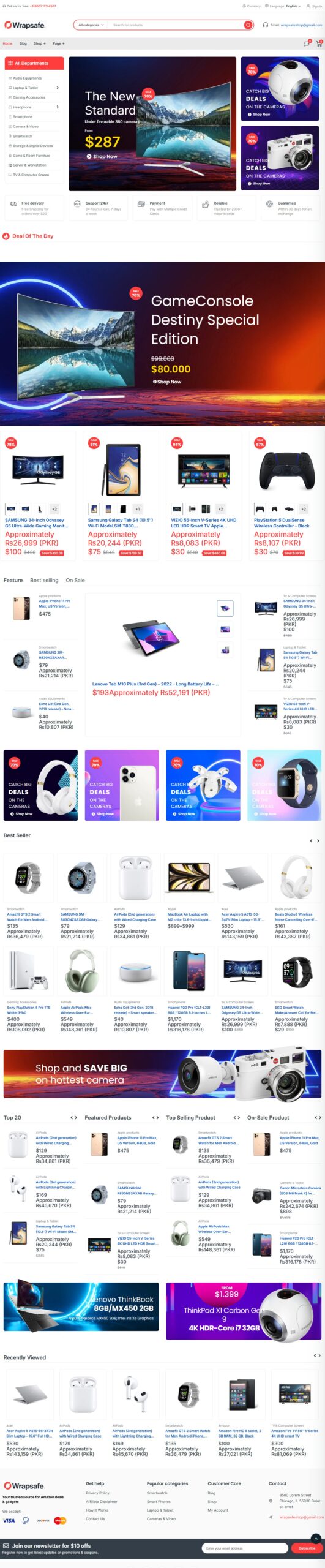Switch to the Best selling tab
The image size is (325, 1568).
click(x=44, y=580)
